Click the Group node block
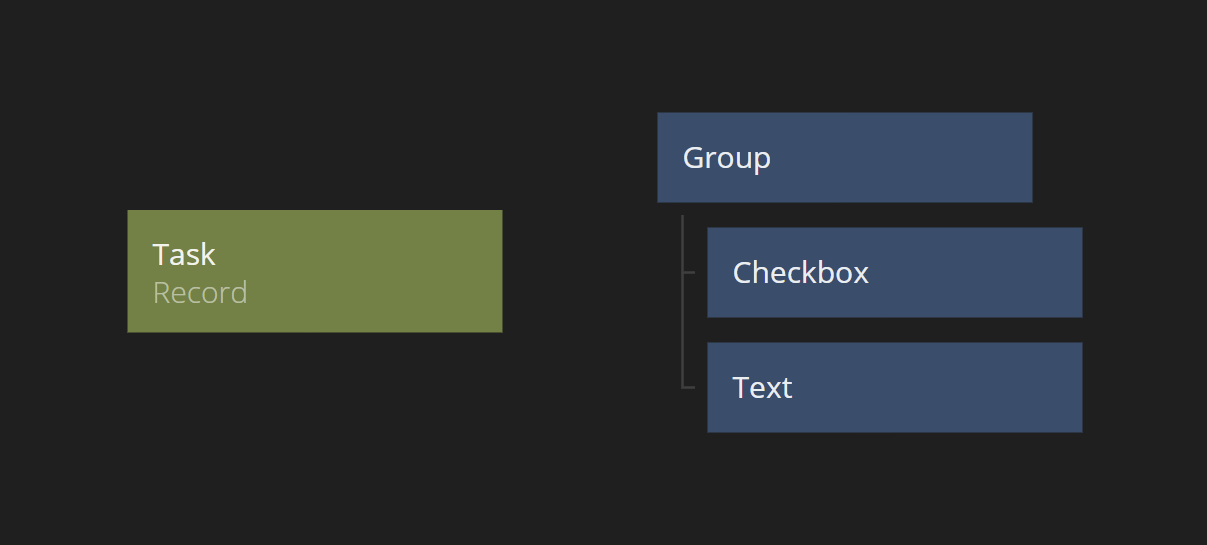1207x545 pixels. coord(844,157)
